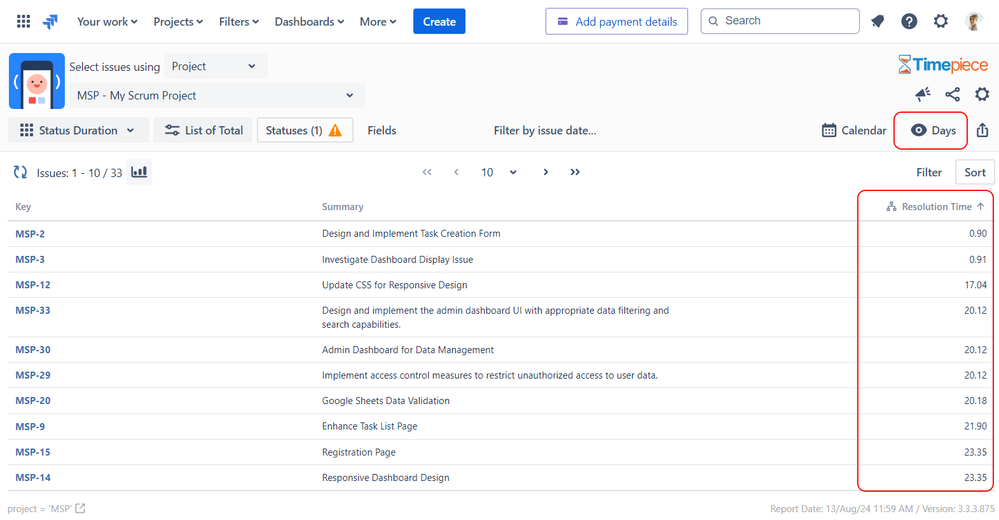Expand the Status Duration report dropdown
Image resolution: width=999 pixels, height=520 pixels.
(x=78, y=131)
